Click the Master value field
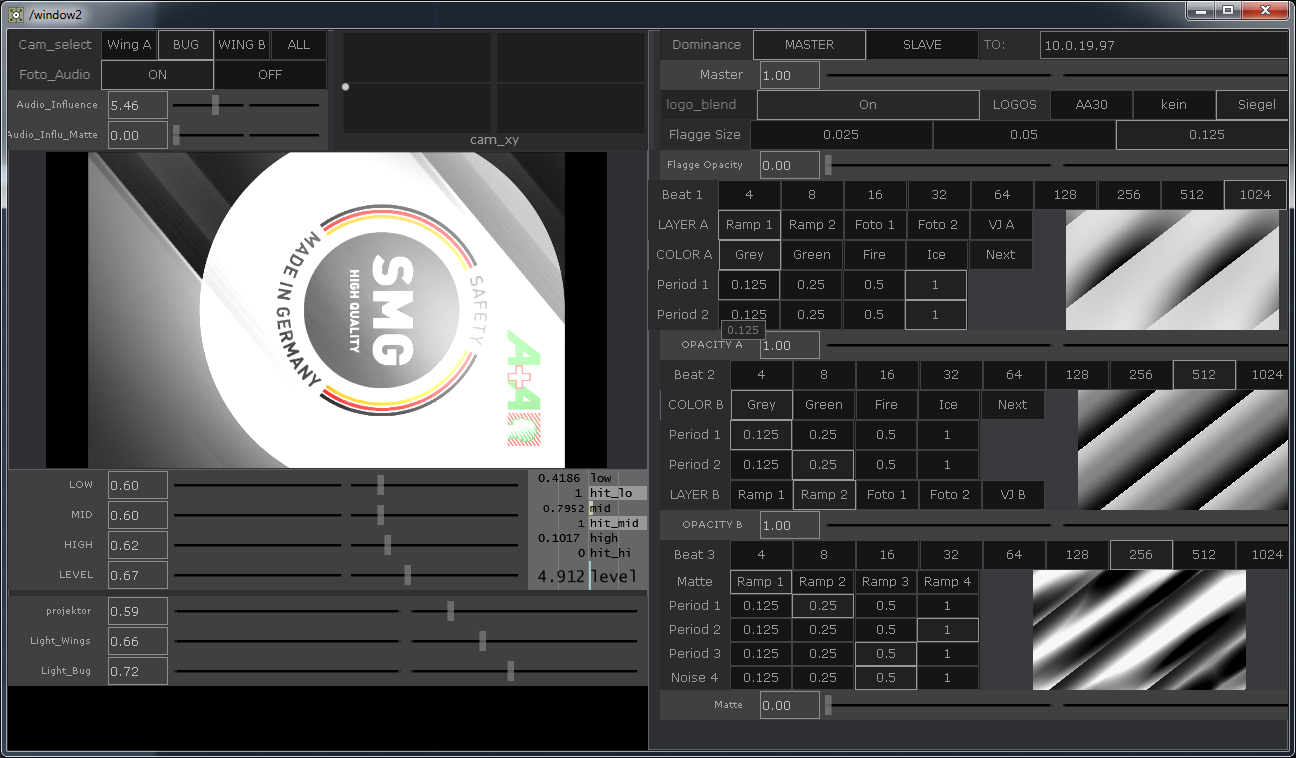The image size is (1296, 758). click(x=790, y=75)
